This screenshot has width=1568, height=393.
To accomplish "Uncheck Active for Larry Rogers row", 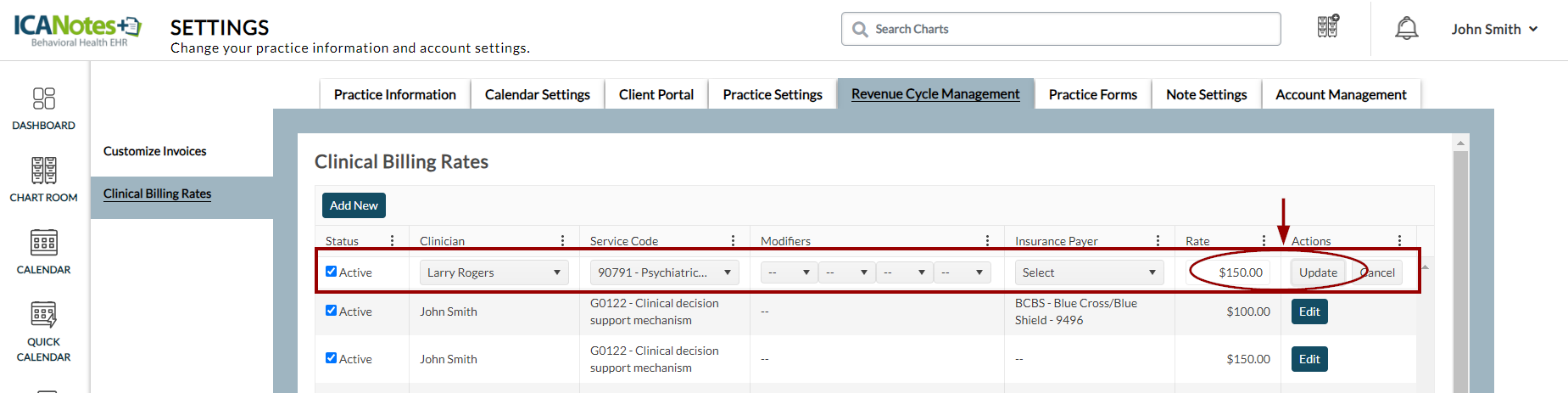I will (x=332, y=272).
